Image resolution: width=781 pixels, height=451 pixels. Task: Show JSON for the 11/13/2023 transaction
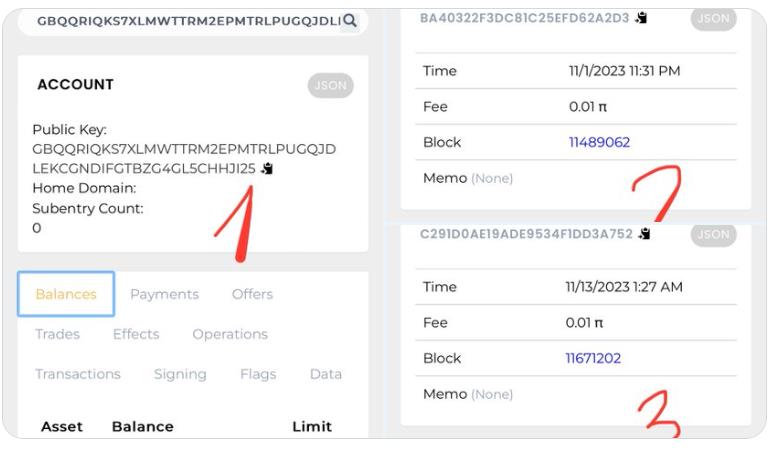tap(713, 234)
